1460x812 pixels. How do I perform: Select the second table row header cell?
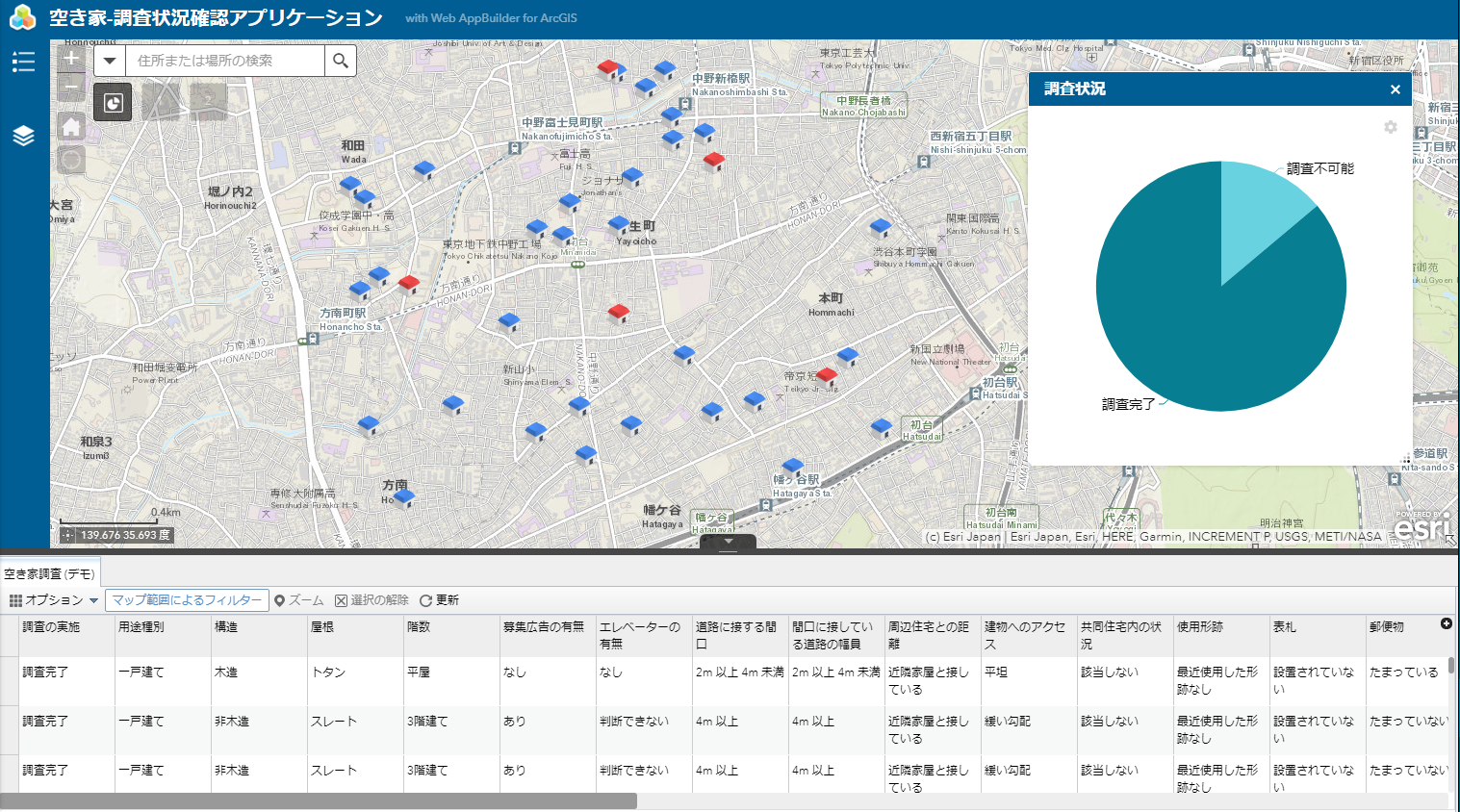click(10, 730)
